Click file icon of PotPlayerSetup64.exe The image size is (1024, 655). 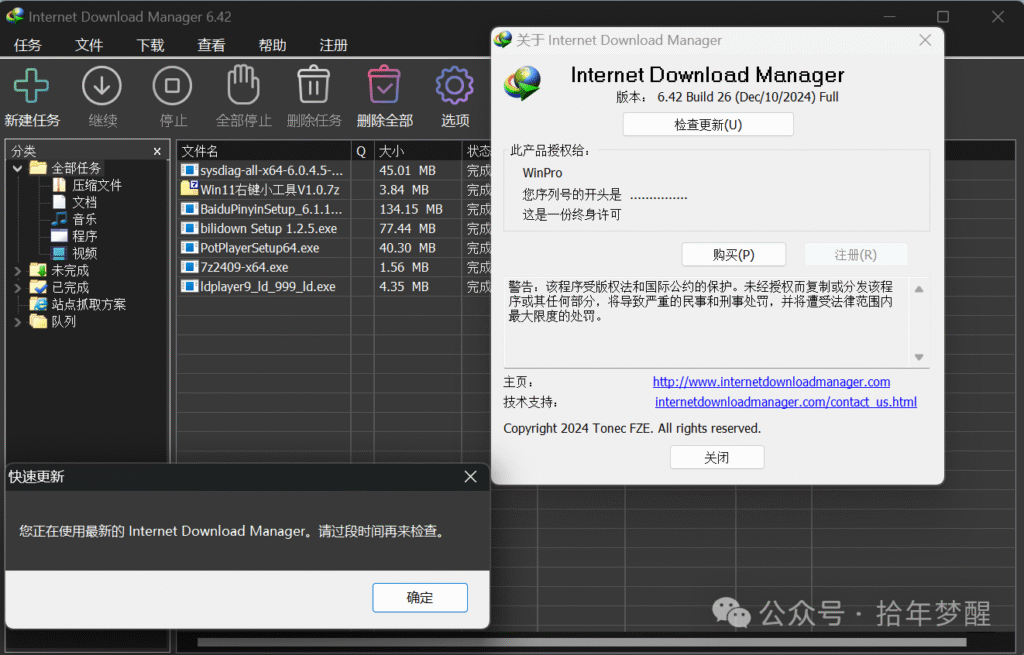point(189,248)
